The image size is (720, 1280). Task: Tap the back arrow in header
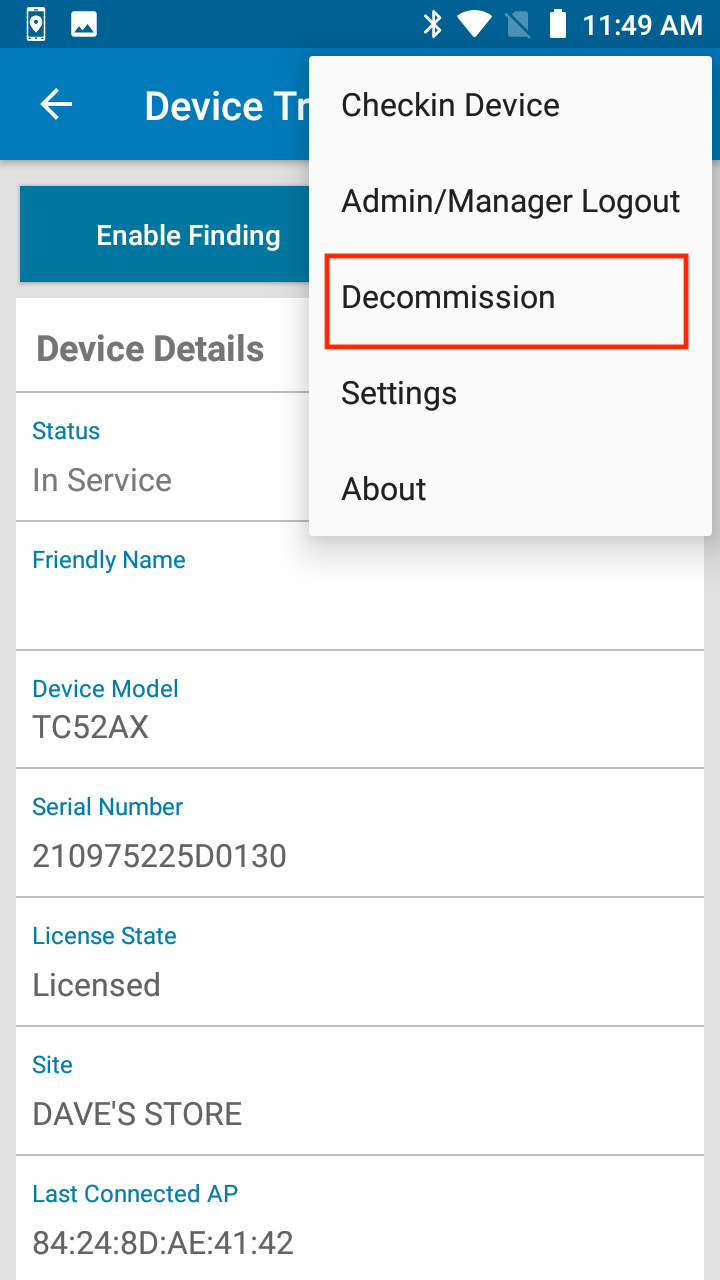pyautogui.click(x=56, y=105)
